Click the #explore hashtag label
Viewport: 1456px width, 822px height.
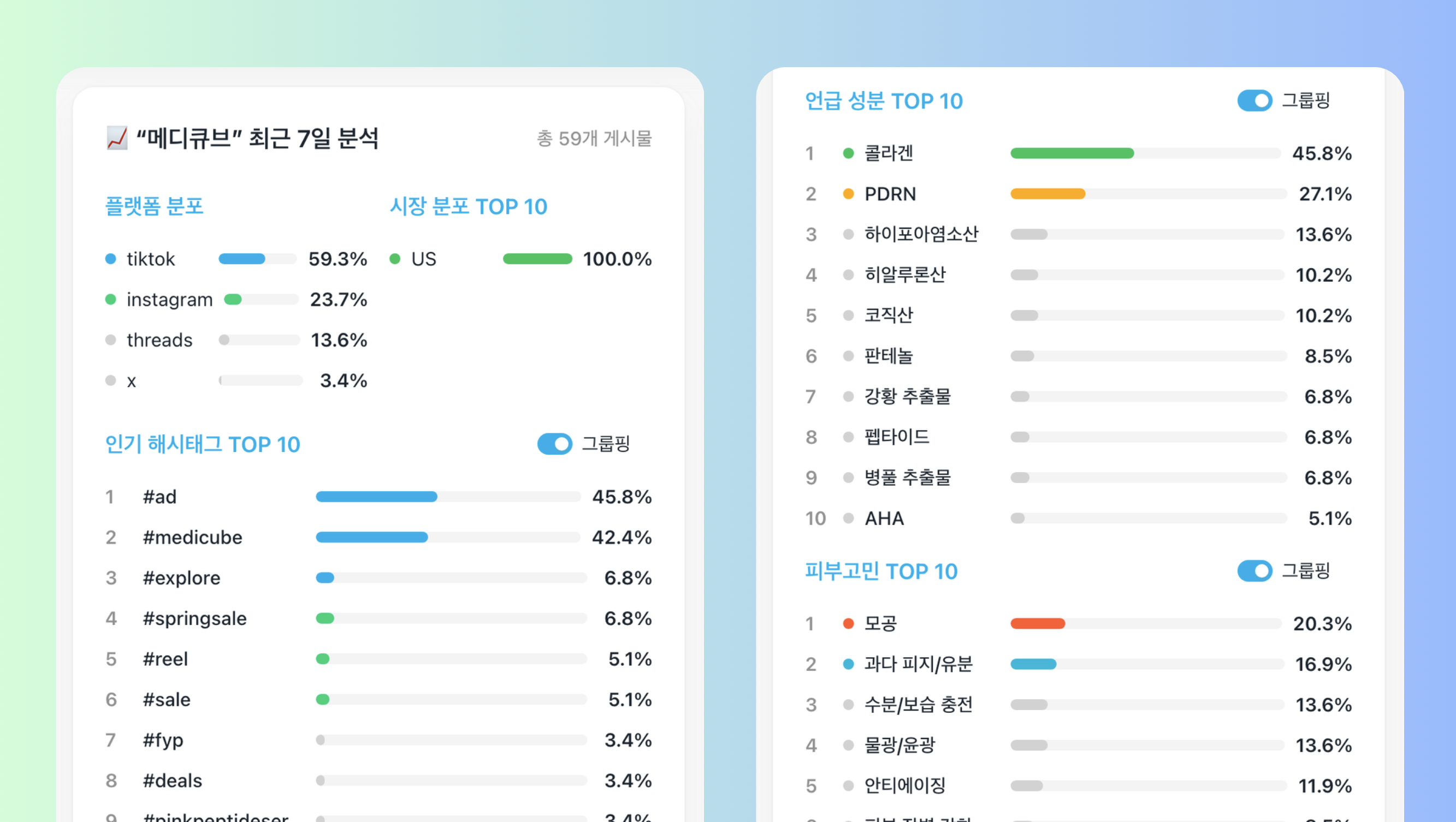[x=181, y=578]
